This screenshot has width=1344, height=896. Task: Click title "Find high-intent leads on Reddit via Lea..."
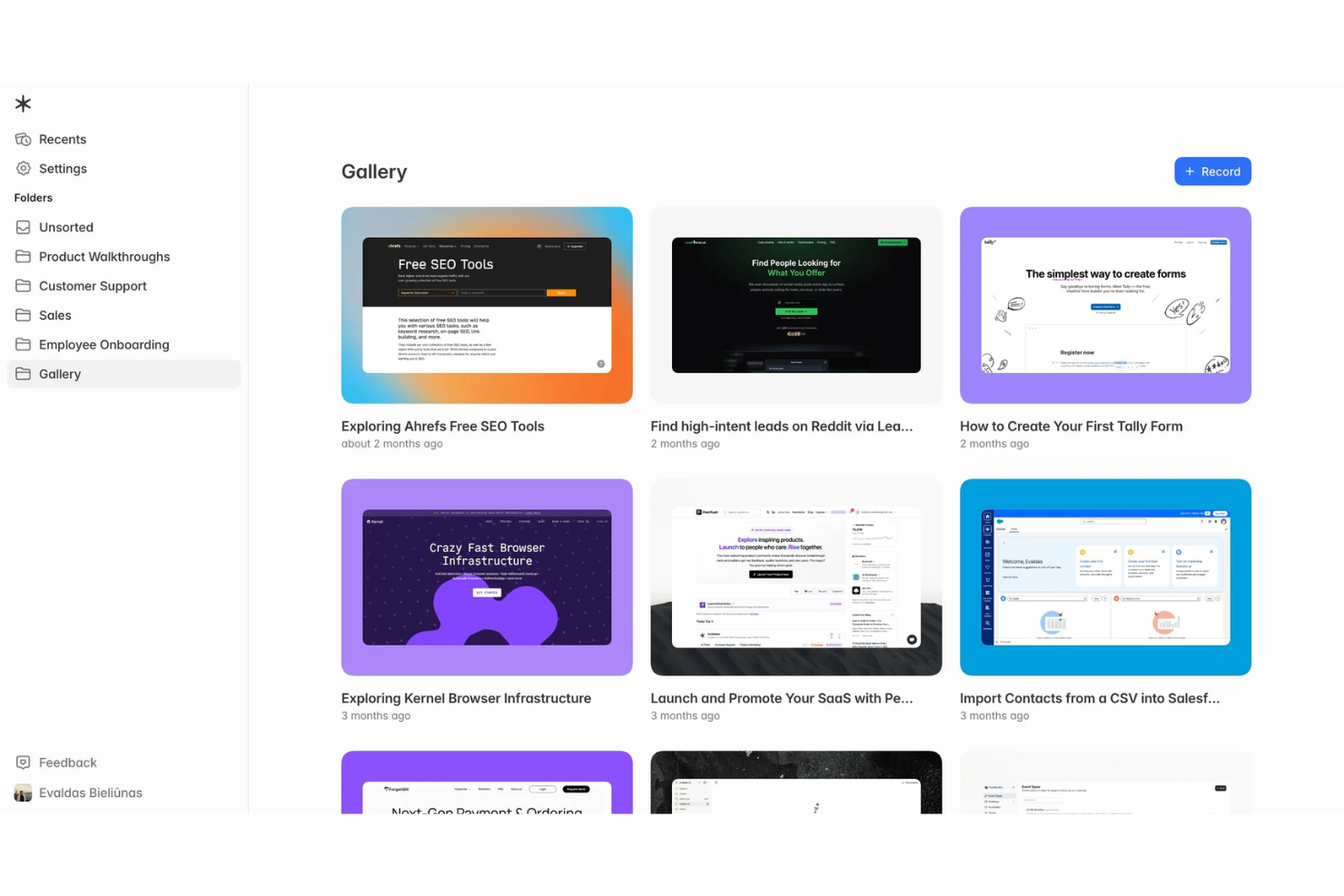point(781,426)
